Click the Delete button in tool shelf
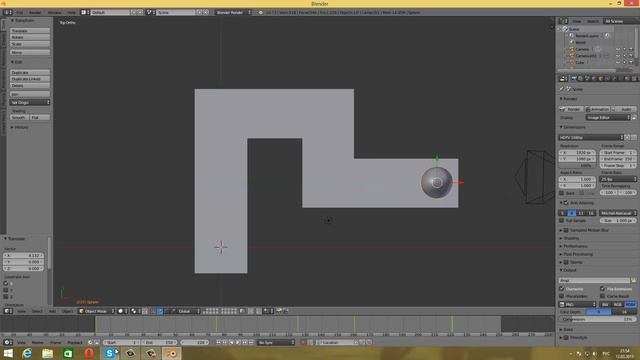The image size is (640, 360). point(30,85)
